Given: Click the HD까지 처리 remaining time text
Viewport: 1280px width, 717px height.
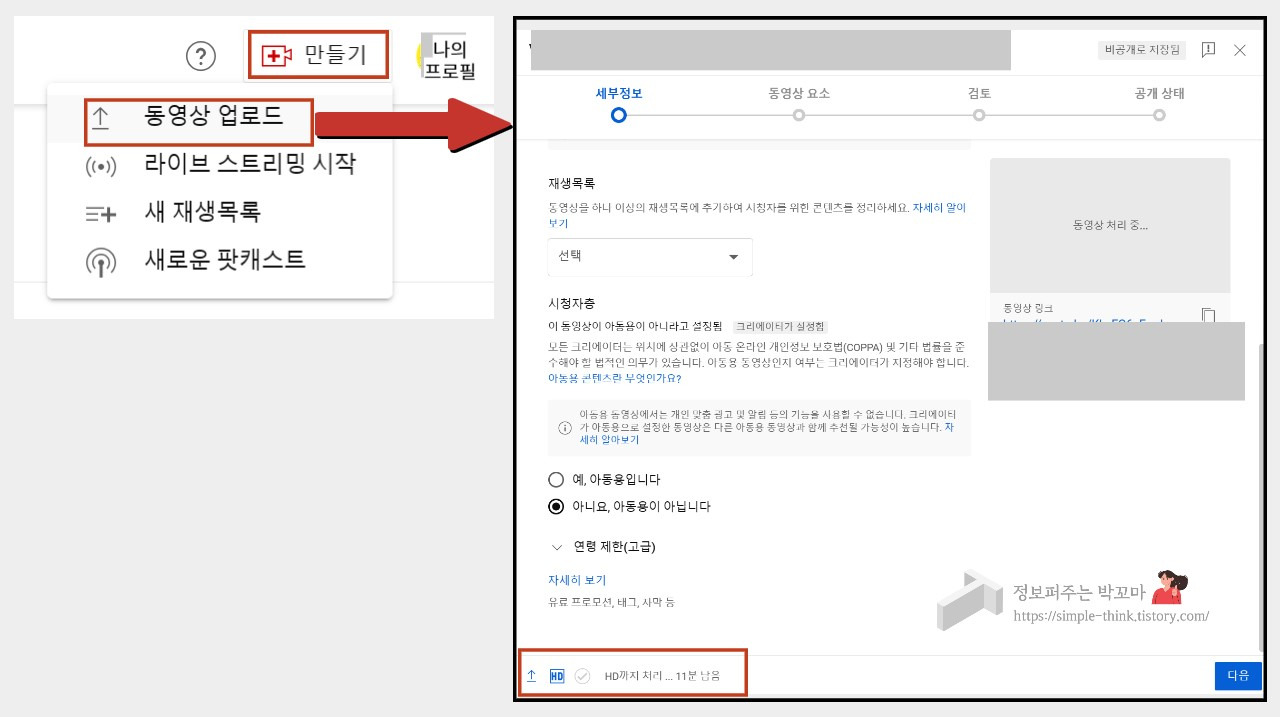Looking at the screenshot, I should click(x=662, y=676).
